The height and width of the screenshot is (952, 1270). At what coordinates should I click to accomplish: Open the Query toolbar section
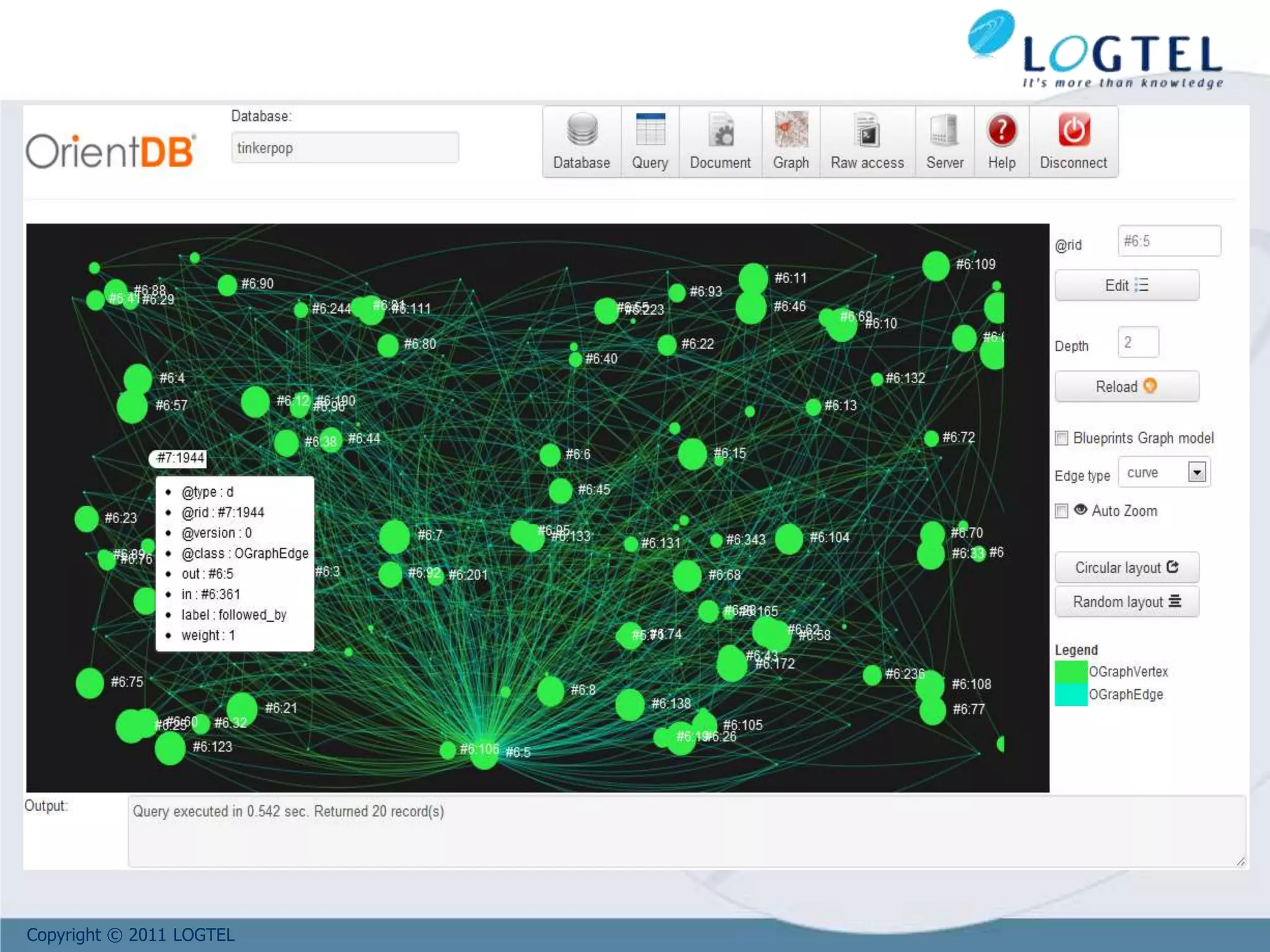(x=650, y=141)
